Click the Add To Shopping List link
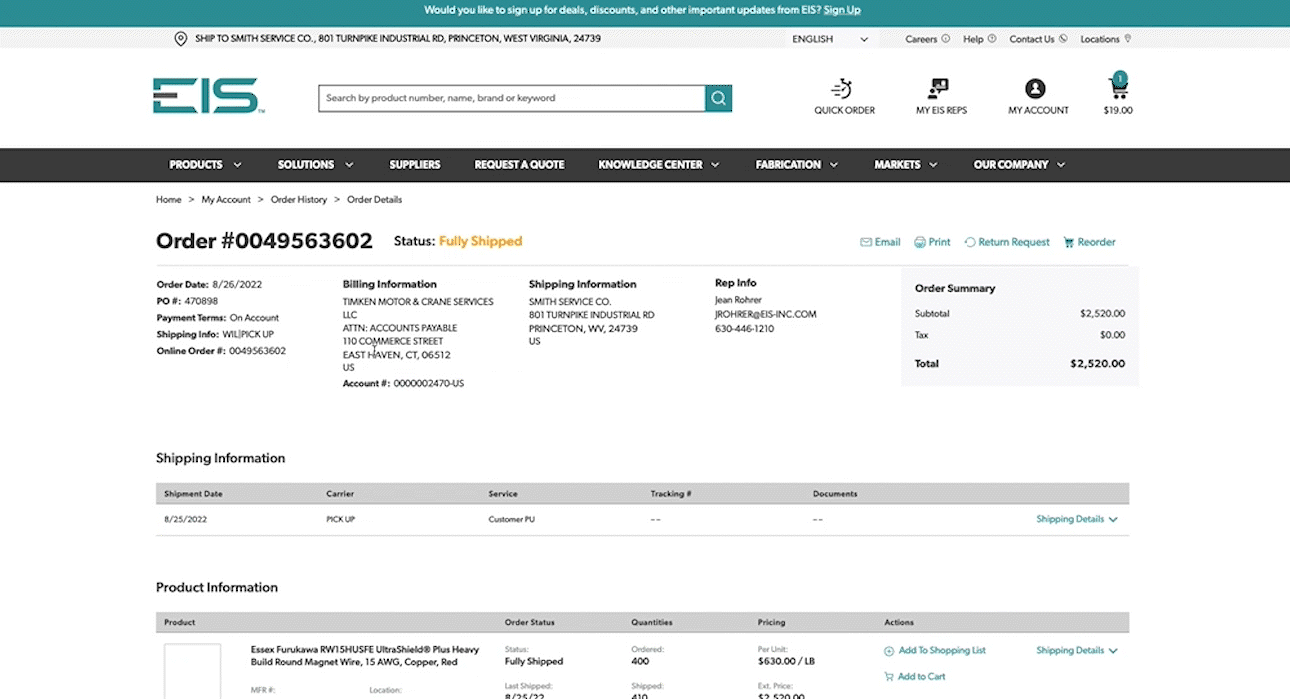The height and width of the screenshot is (699, 1290). point(942,650)
